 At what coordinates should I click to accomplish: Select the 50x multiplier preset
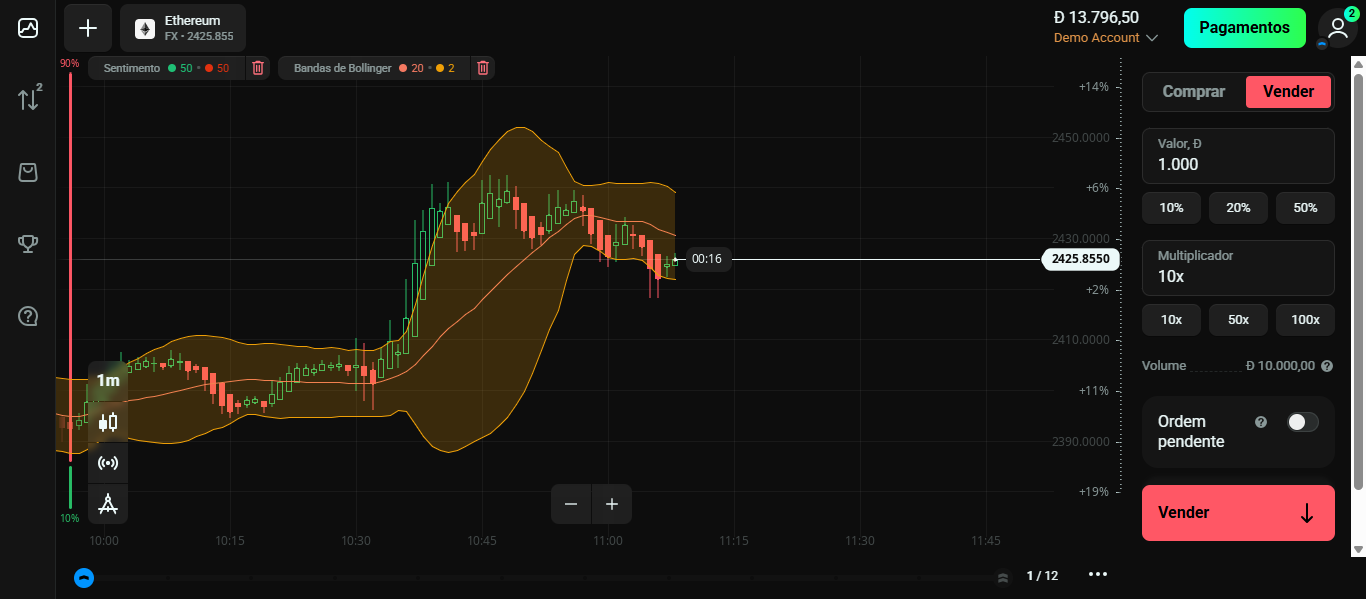(x=1238, y=320)
